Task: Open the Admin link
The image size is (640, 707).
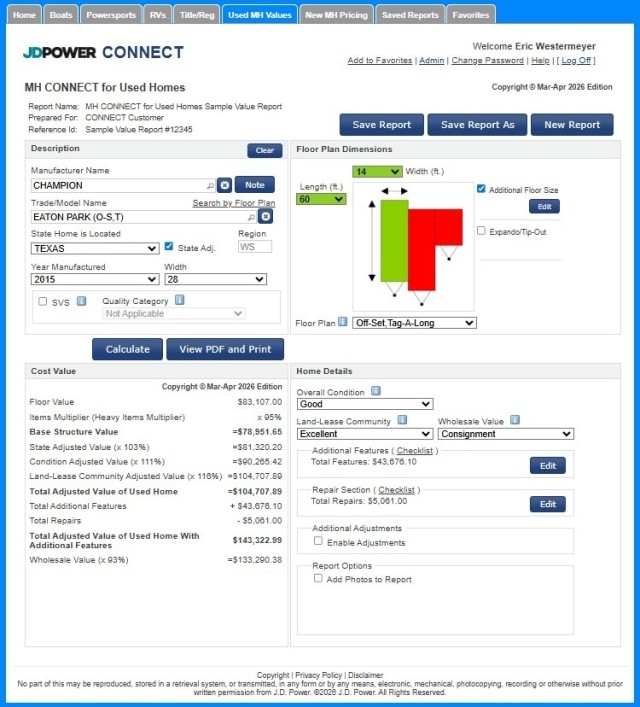Action: click(x=432, y=60)
